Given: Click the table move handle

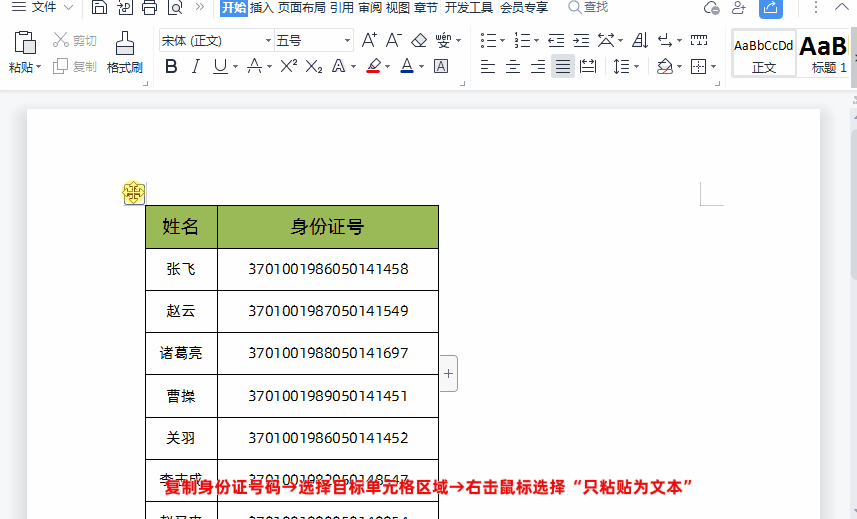Looking at the screenshot, I should tap(134, 193).
